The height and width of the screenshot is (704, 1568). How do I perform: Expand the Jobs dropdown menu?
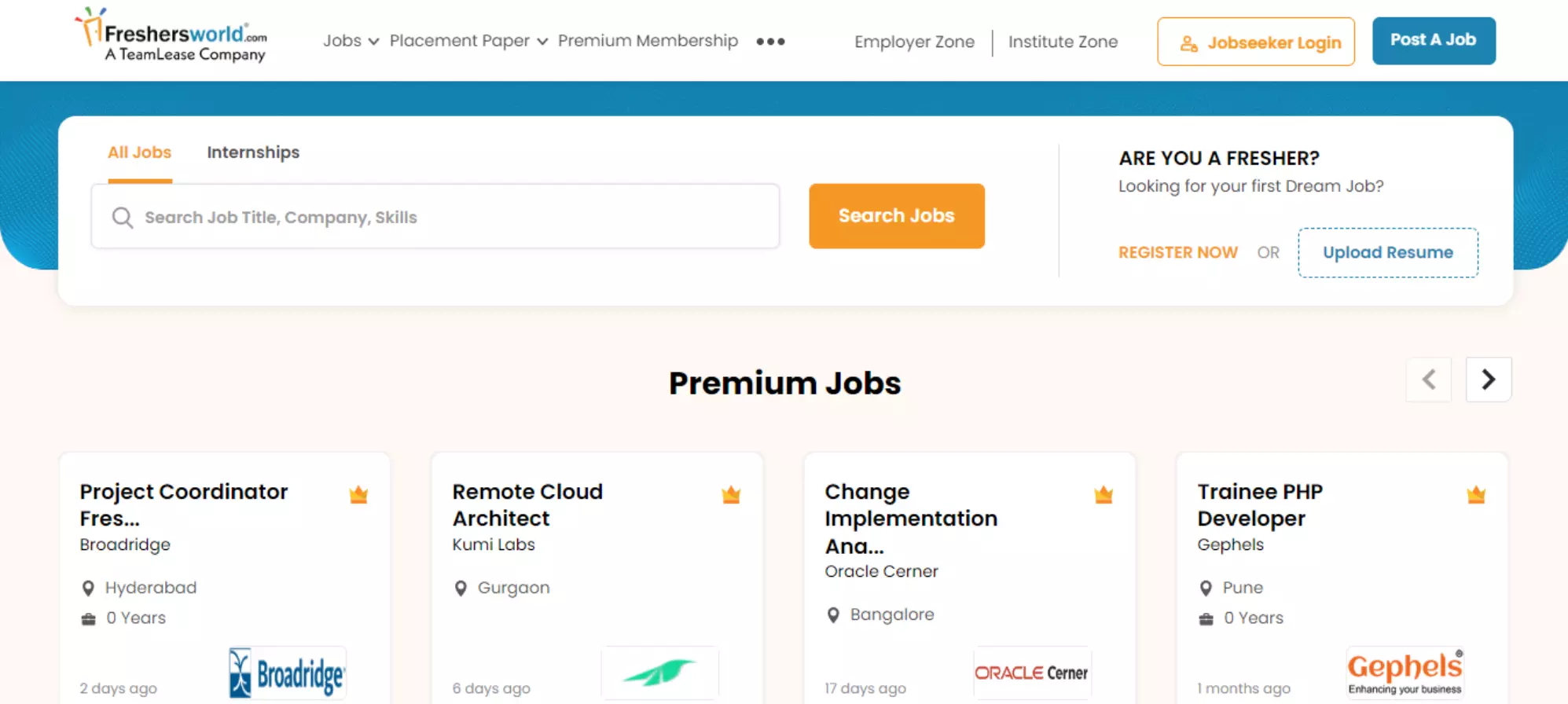[351, 41]
